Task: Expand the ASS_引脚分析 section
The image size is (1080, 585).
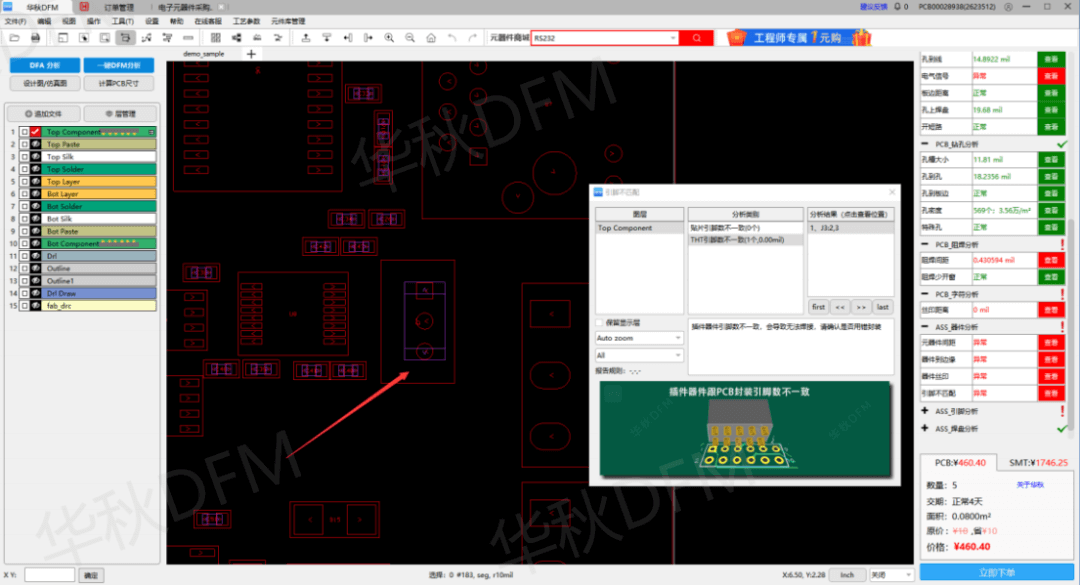Action: tap(924, 411)
